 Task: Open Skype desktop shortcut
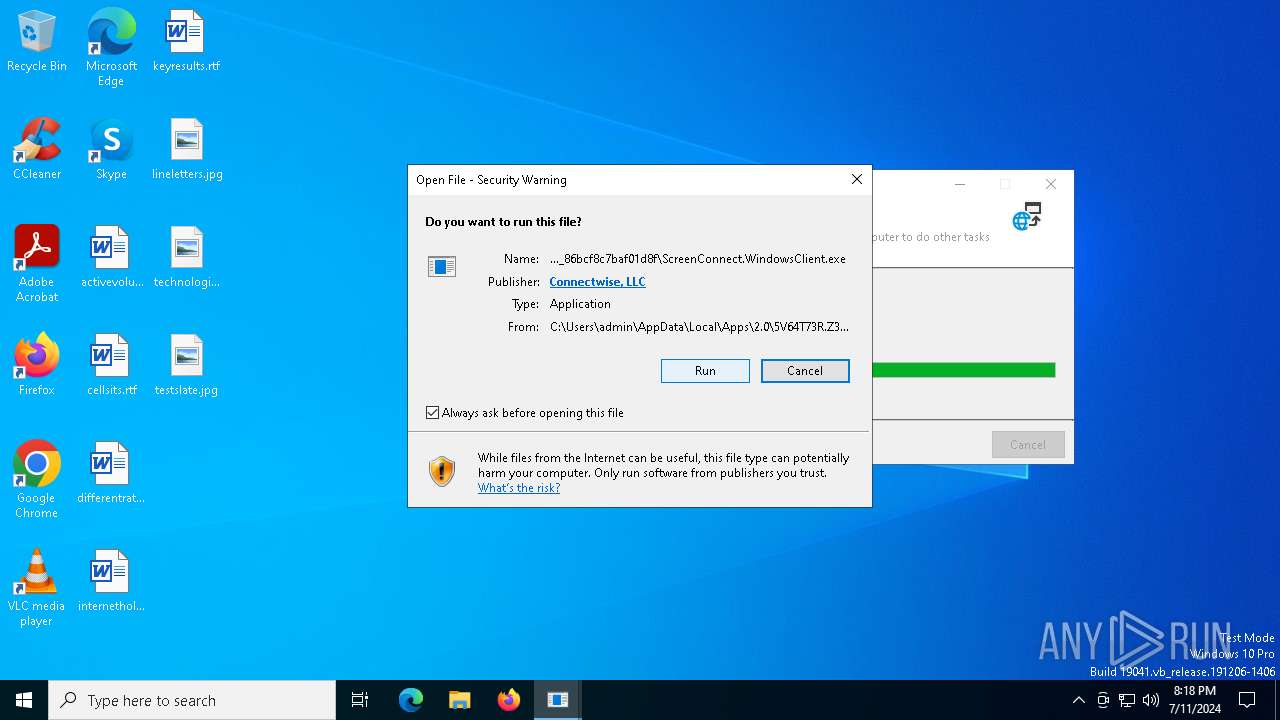click(x=111, y=150)
